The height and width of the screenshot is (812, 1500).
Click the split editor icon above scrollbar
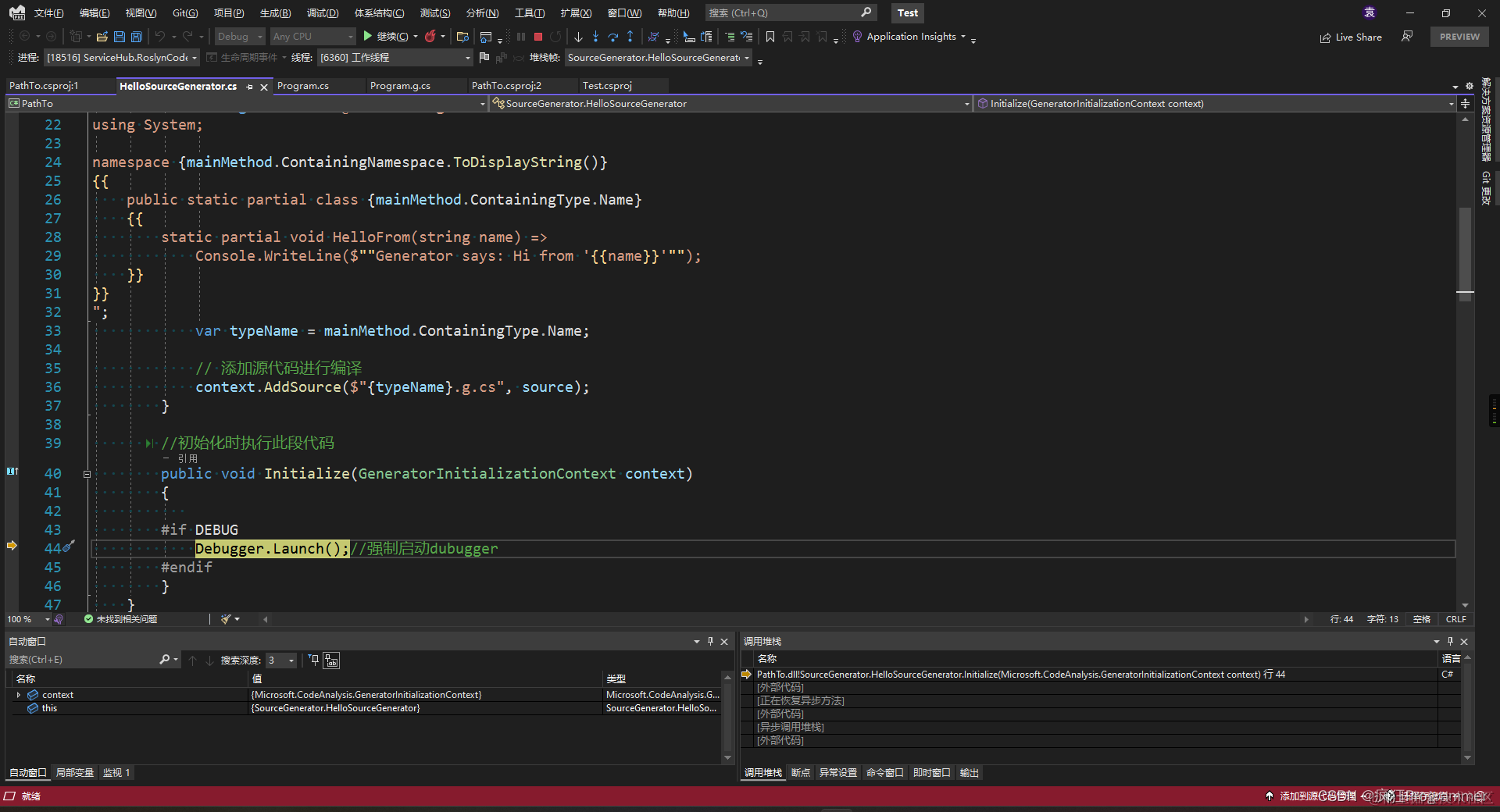1465,103
